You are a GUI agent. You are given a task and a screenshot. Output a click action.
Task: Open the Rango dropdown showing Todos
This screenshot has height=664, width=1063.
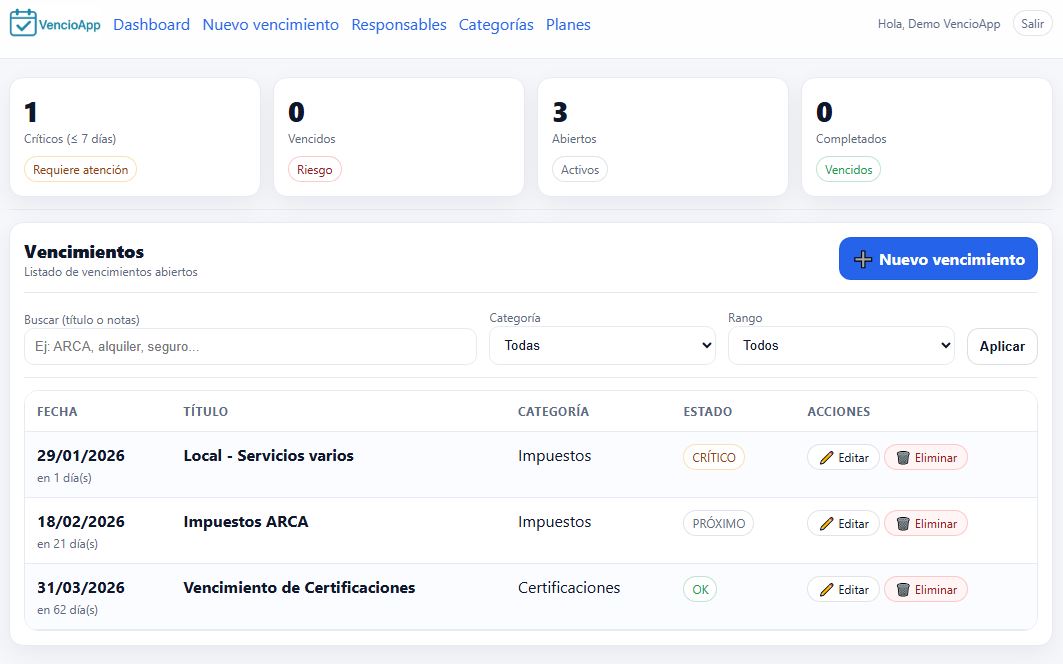tap(841, 345)
